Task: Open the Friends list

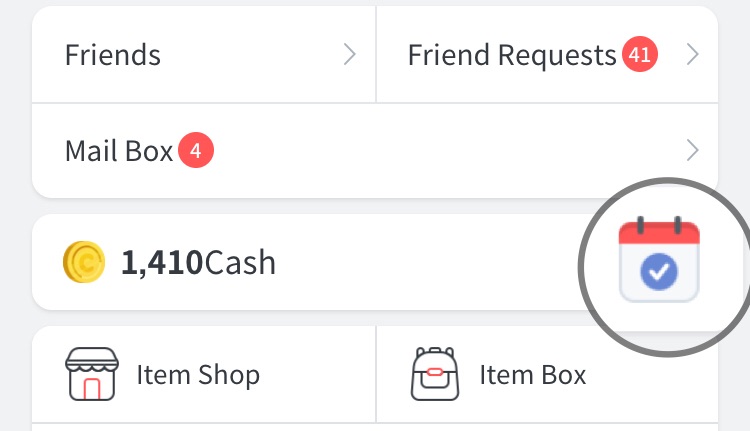Action: click(113, 55)
